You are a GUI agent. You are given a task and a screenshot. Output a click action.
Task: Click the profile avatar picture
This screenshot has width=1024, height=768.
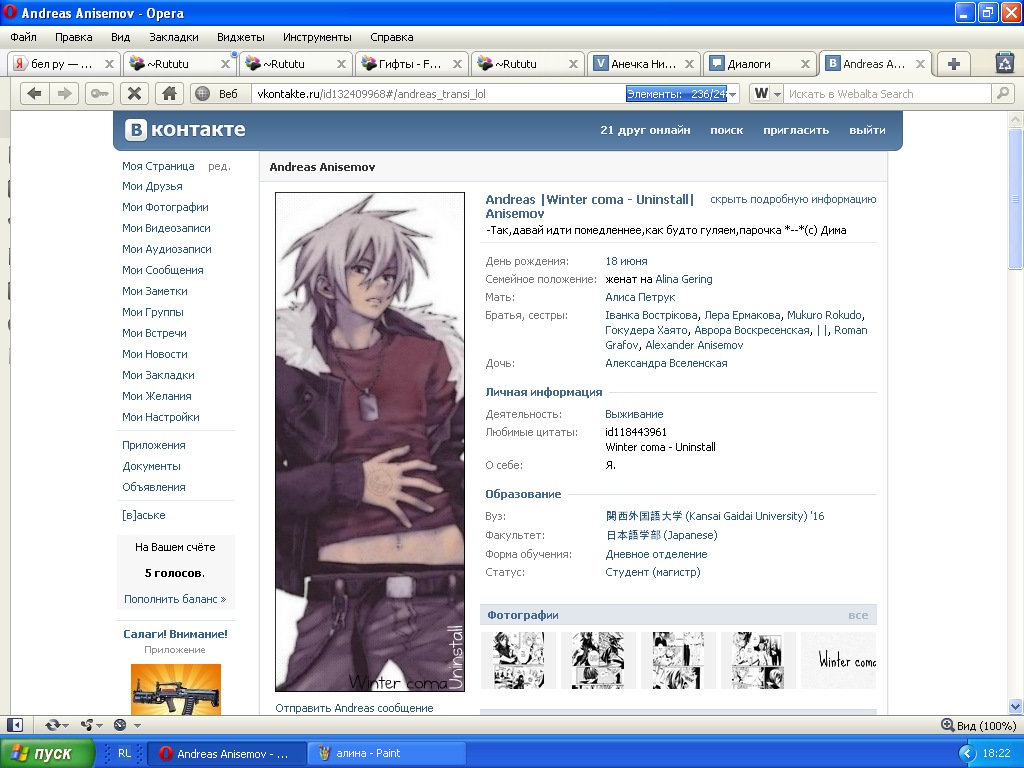370,441
